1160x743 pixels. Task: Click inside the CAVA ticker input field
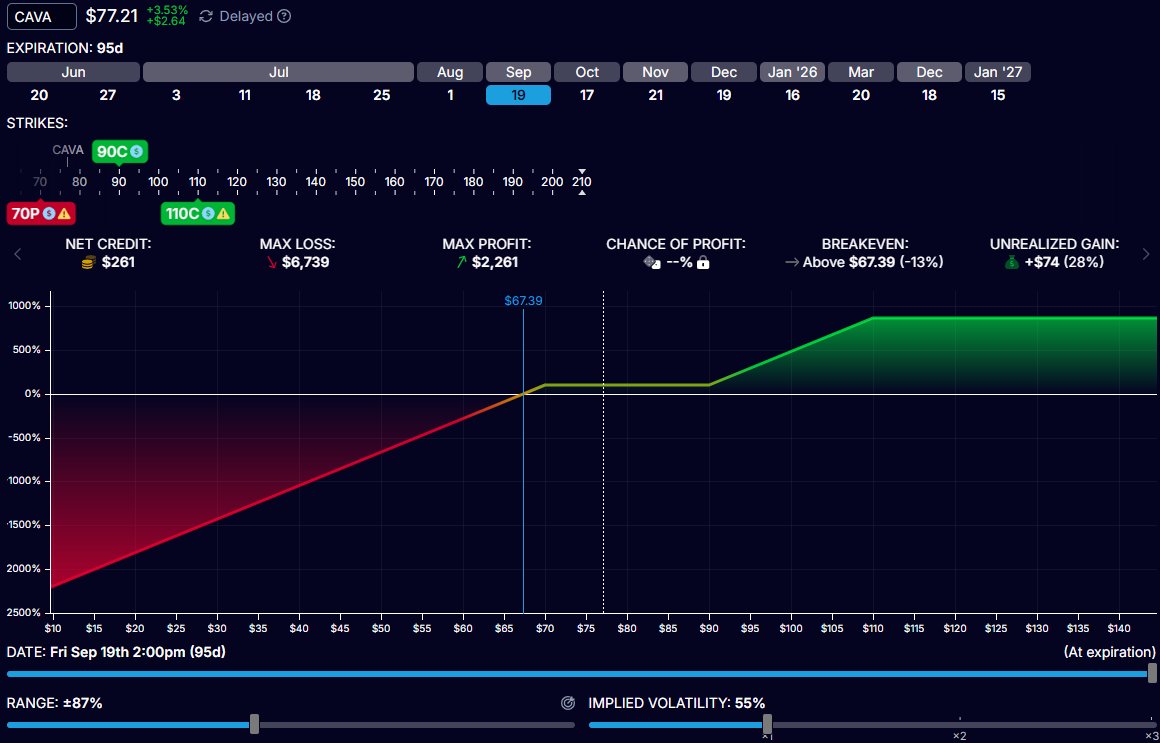(40, 16)
